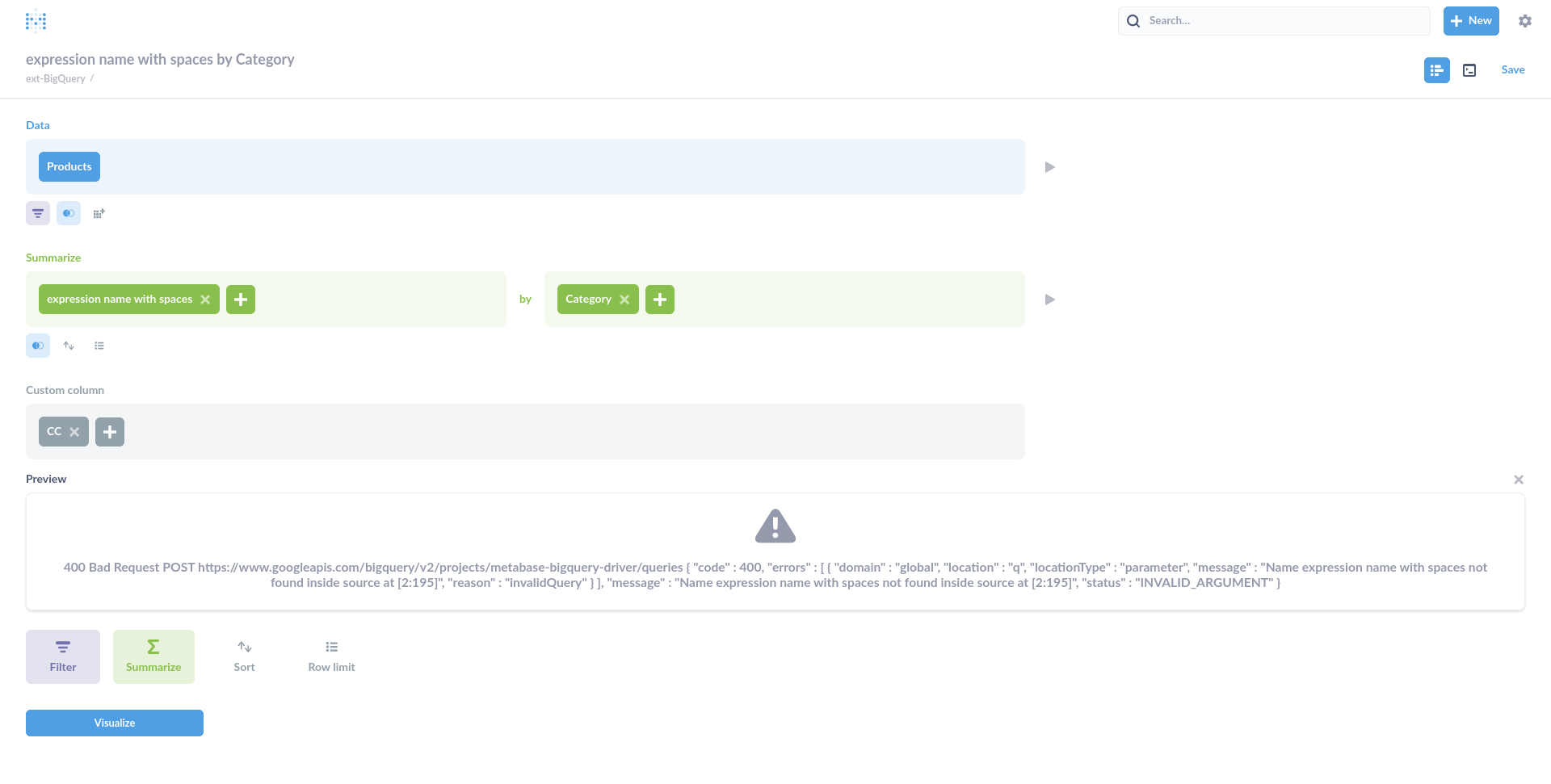Click the New button in the top bar
Screen dimensions: 1551x784
pyautogui.click(x=1470, y=20)
